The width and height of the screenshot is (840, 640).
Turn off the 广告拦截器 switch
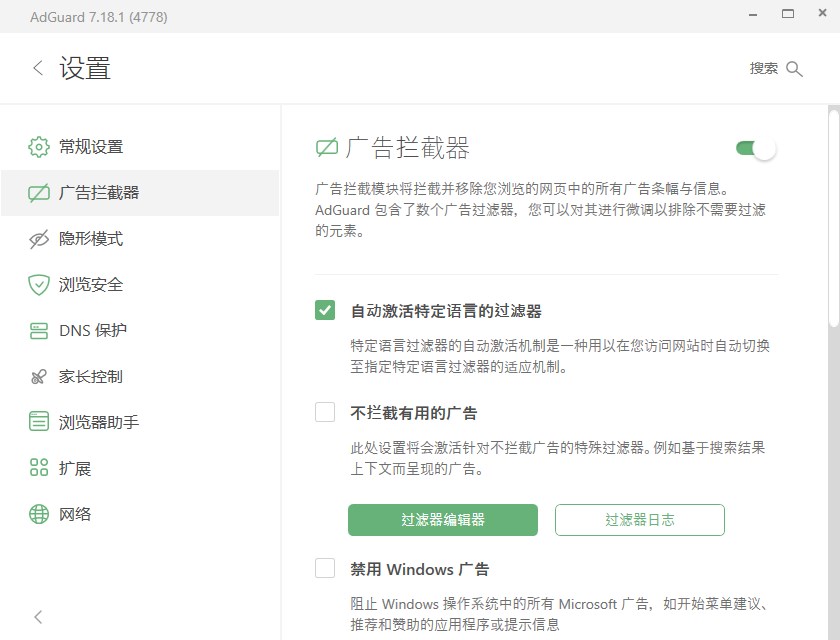[x=755, y=148]
